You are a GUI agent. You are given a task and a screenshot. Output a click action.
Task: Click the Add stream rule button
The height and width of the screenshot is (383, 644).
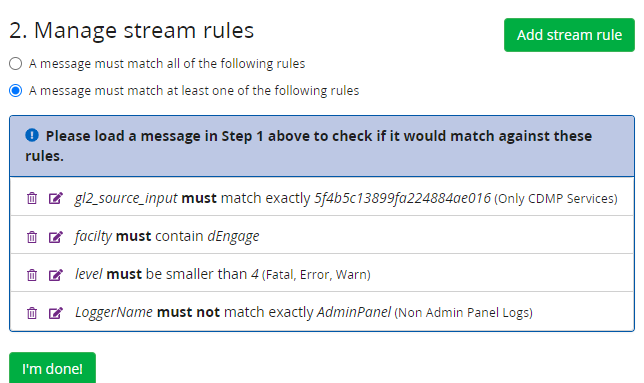569,35
